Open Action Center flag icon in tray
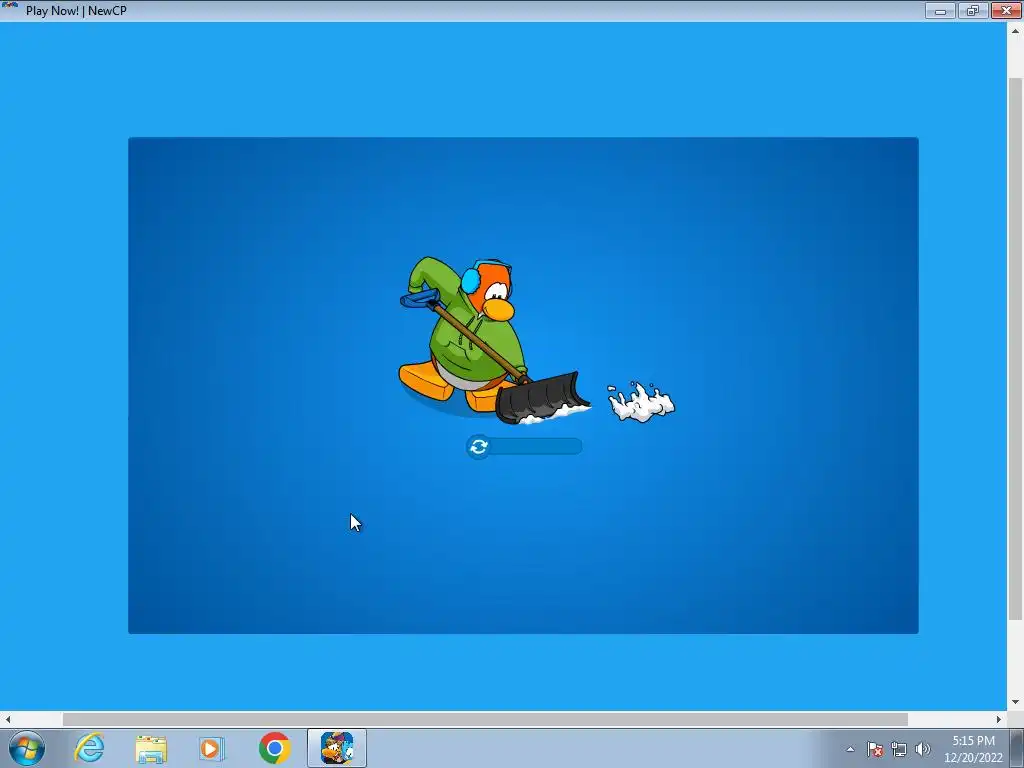Screen dimensions: 1024x768 875,749
